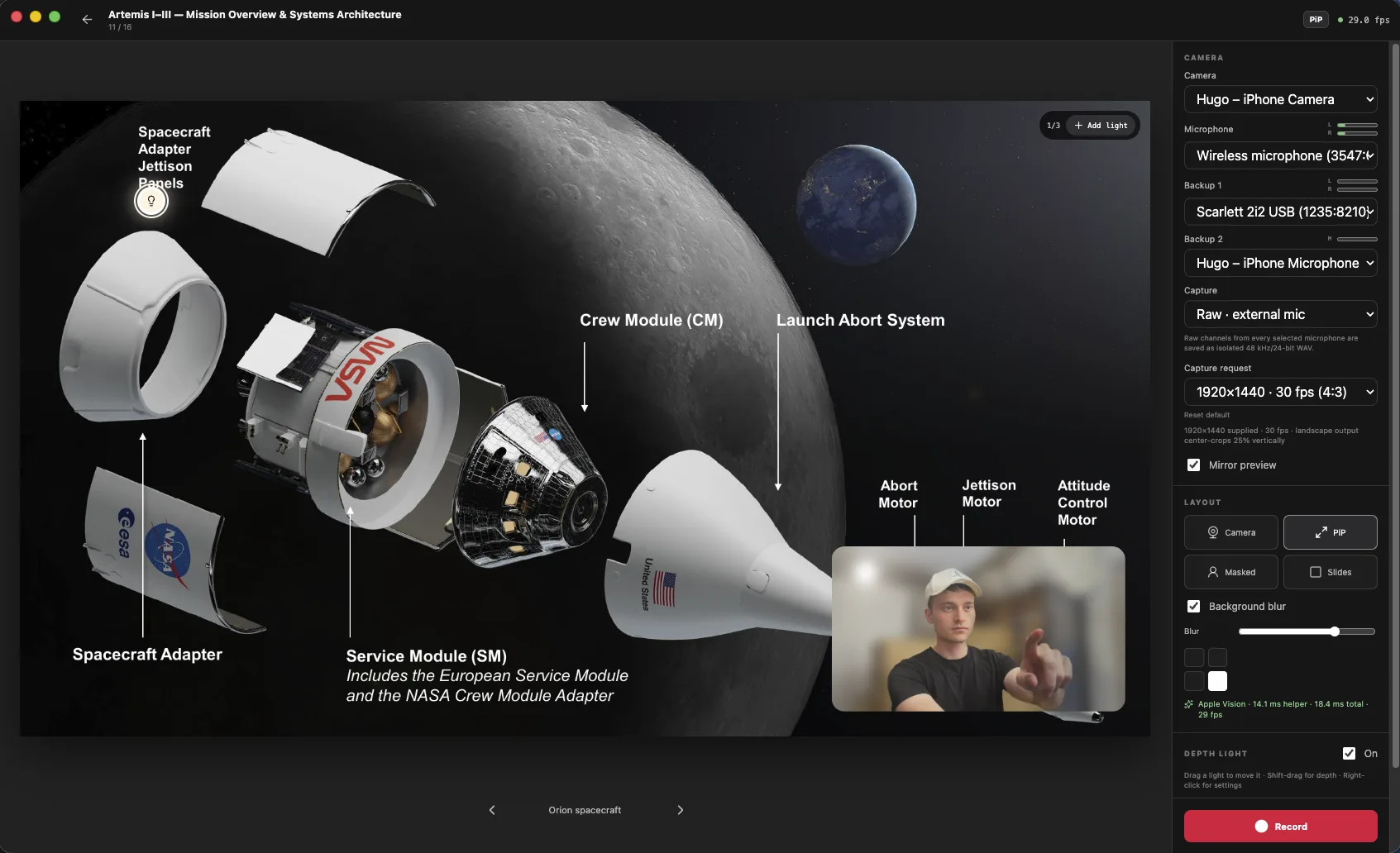Image resolution: width=1400 pixels, height=853 pixels.
Task: Adjust the Blur slider
Action: 1307,631
